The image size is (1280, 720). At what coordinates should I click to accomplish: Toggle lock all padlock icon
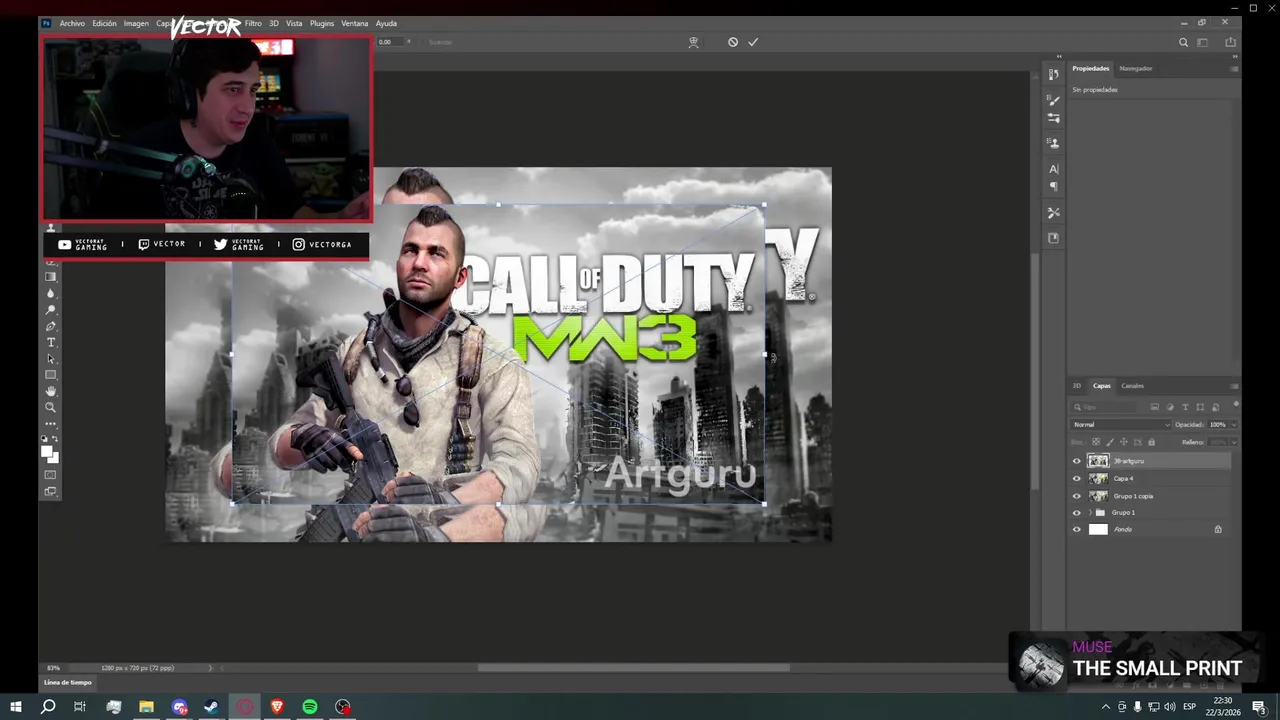point(1151,442)
